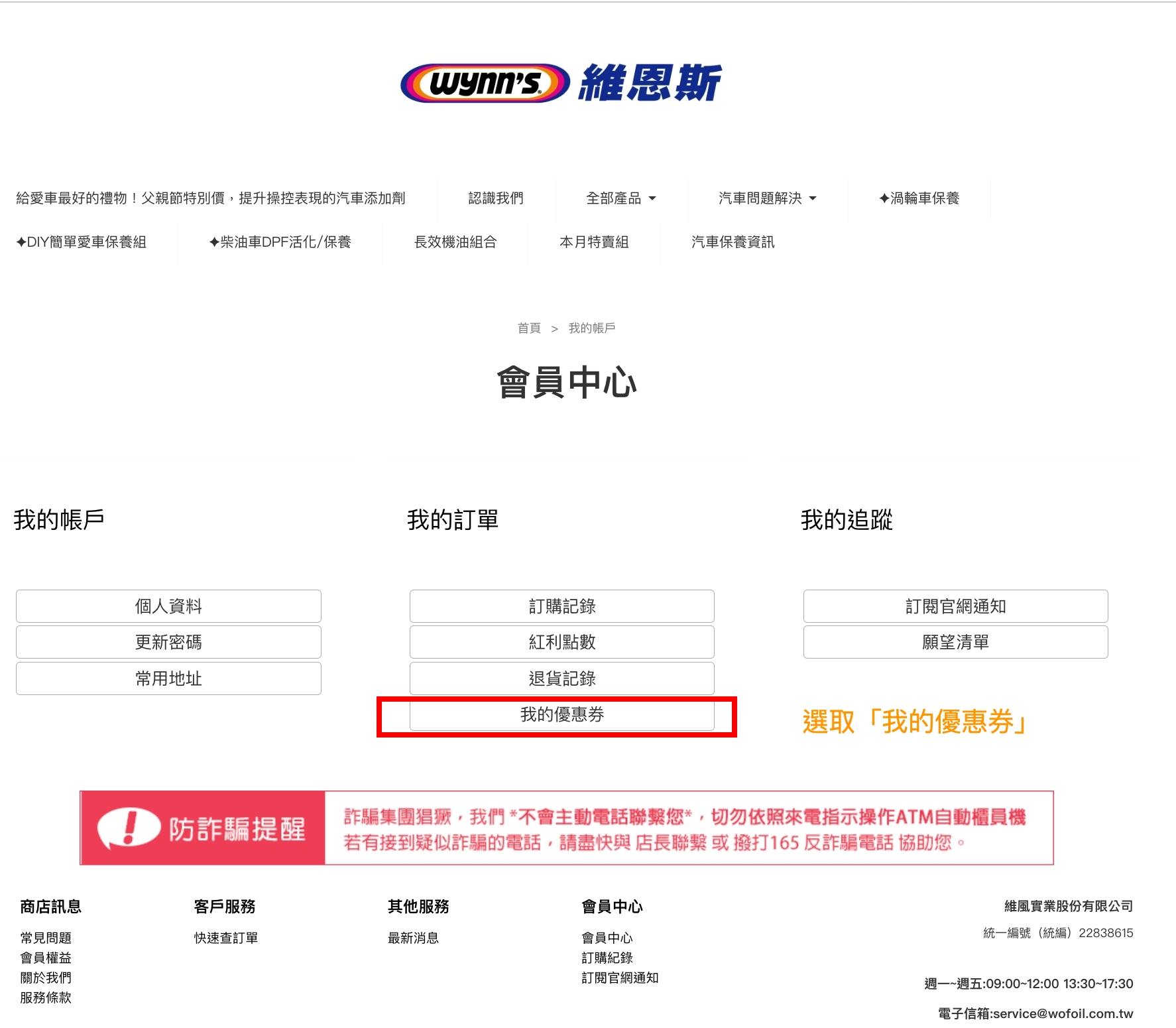Click the 更新密碼 button
This screenshot has width=1176, height=1028.
click(x=168, y=642)
